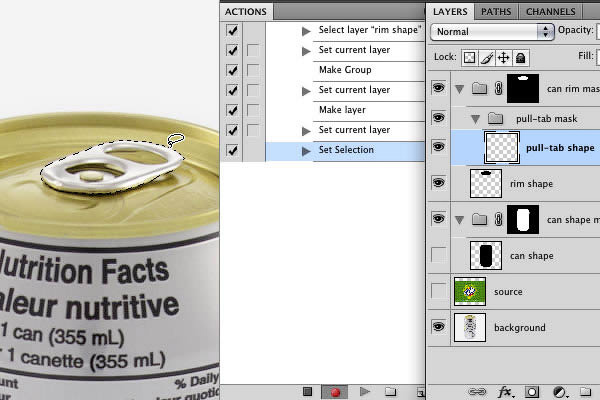Select the can shape mask group's mask thumbnail
This screenshot has height=400, width=600.
tap(523, 219)
